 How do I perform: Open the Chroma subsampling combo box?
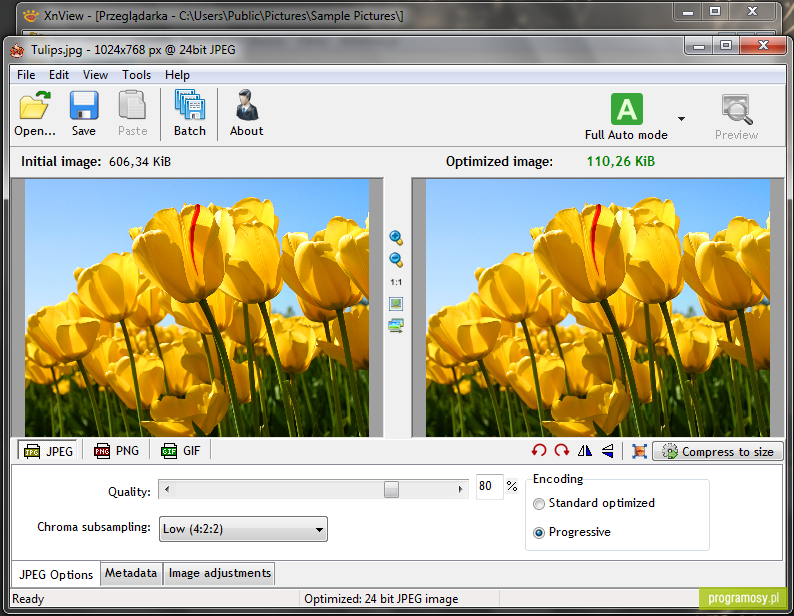(243, 529)
